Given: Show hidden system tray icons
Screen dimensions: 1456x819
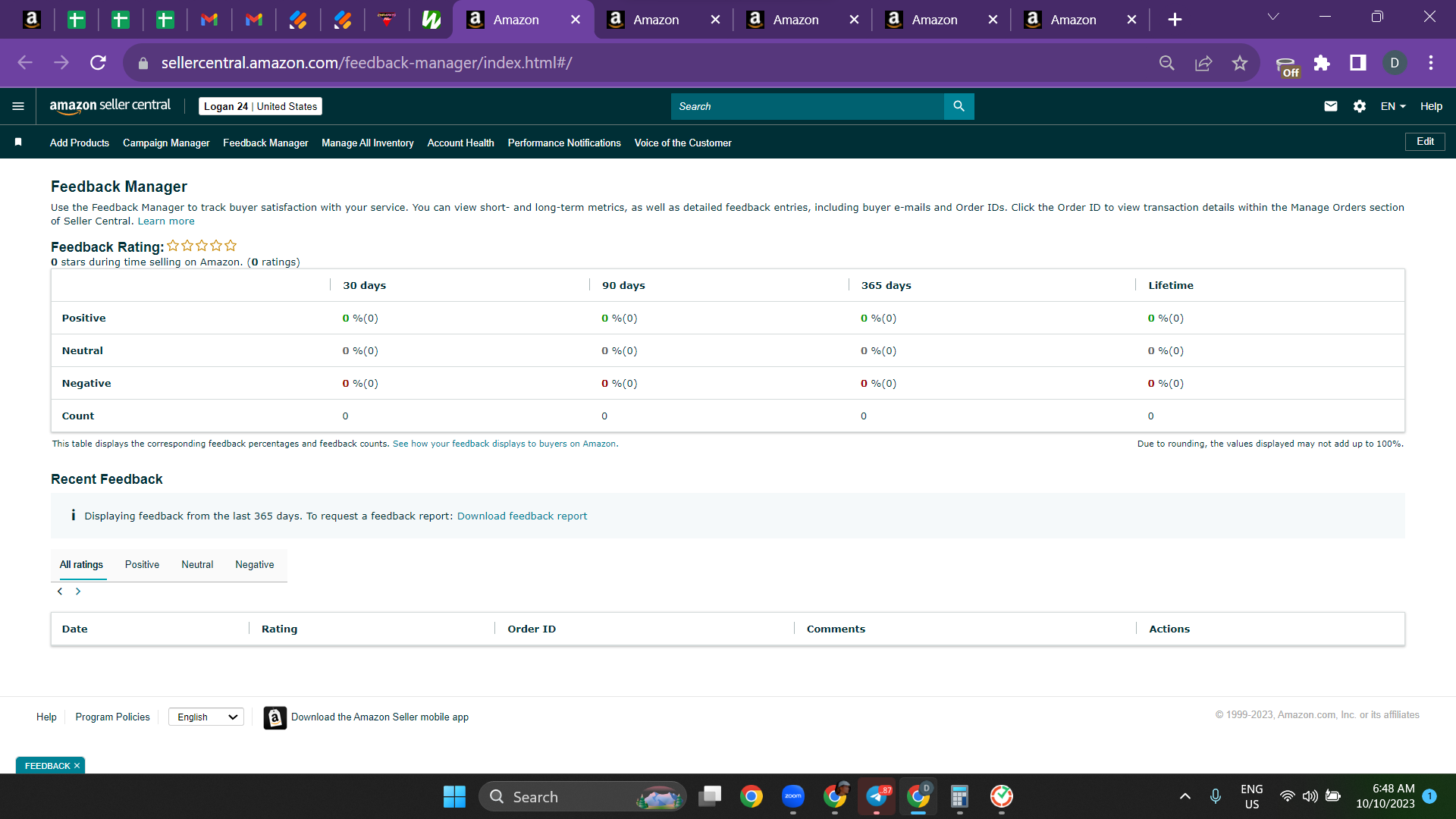Looking at the screenshot, I should click(1185, 796).
